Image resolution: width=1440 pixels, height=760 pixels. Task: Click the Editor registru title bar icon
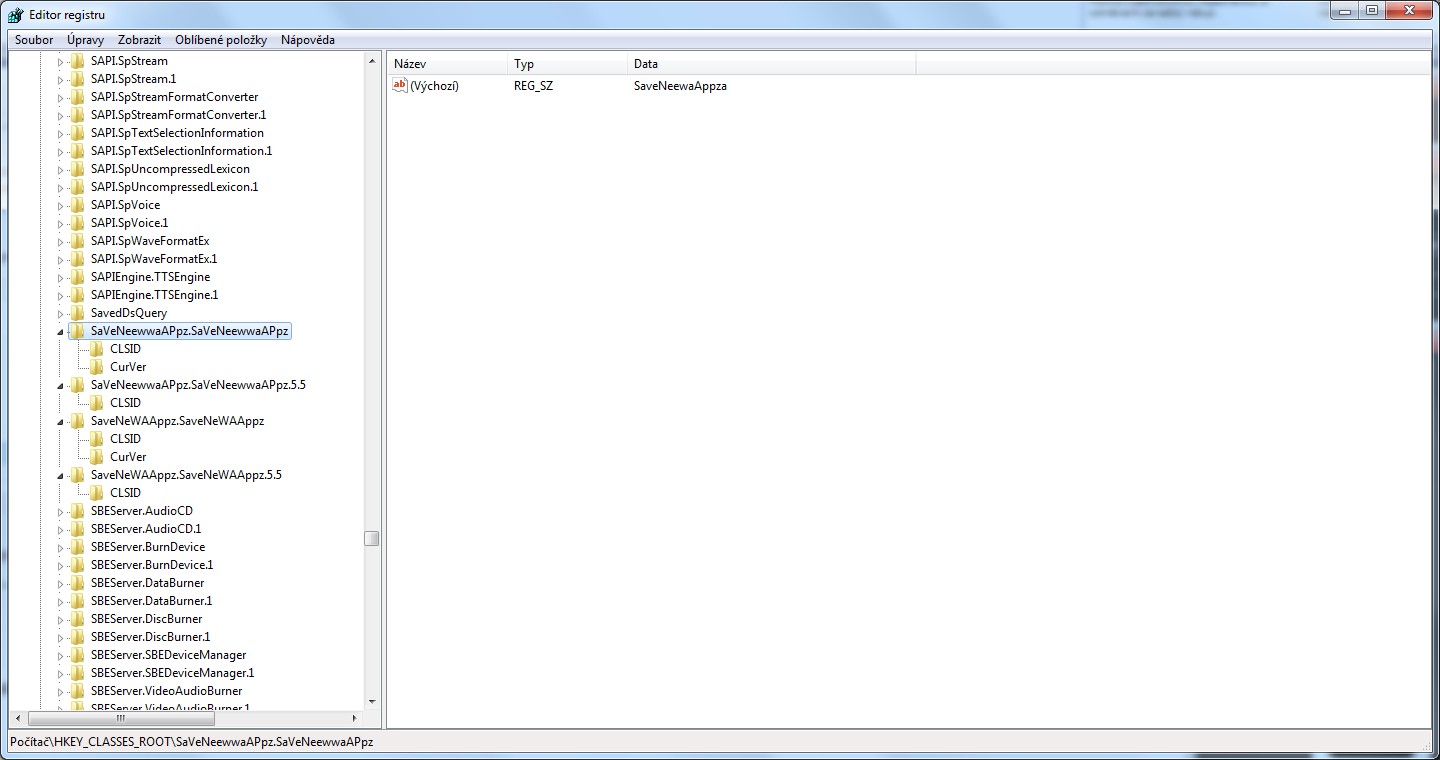point(16,15)
